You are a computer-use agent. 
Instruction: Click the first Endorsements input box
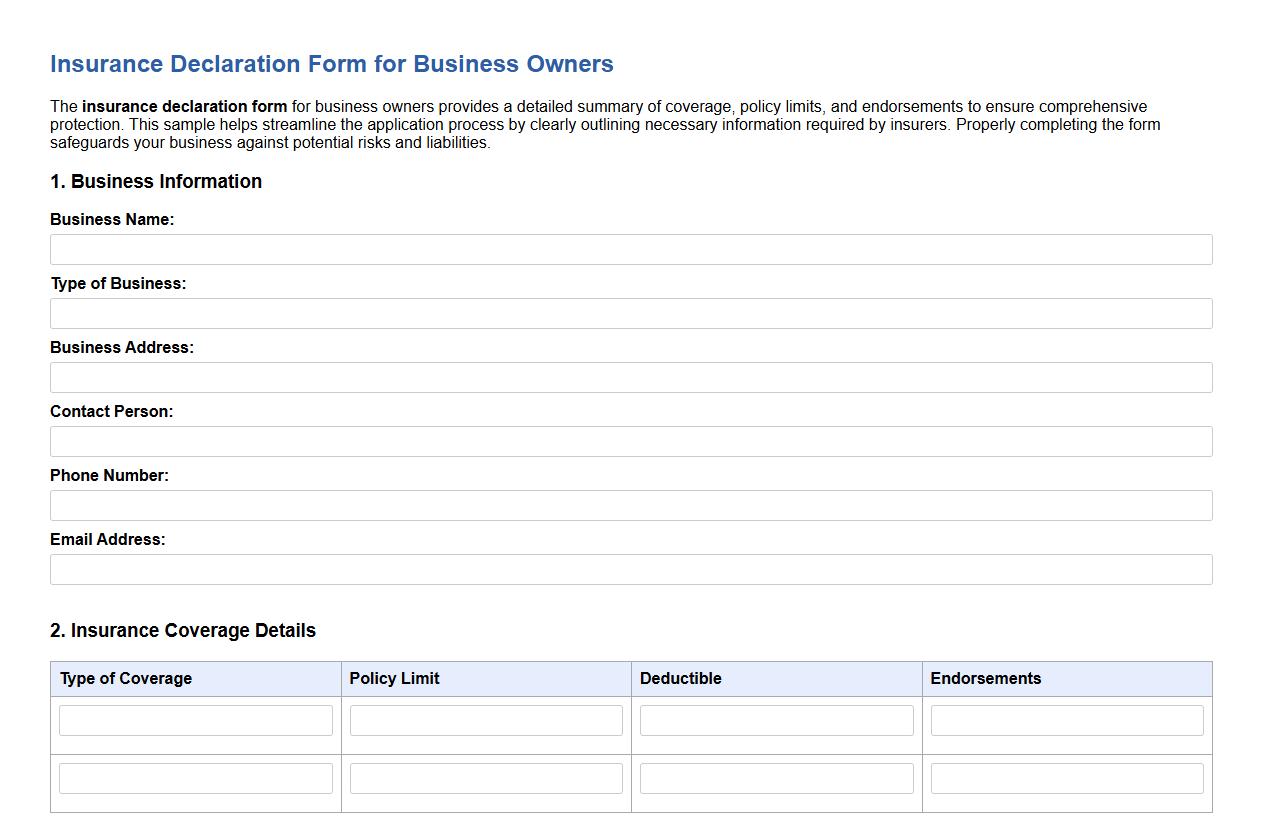[x=1066, y=720]
